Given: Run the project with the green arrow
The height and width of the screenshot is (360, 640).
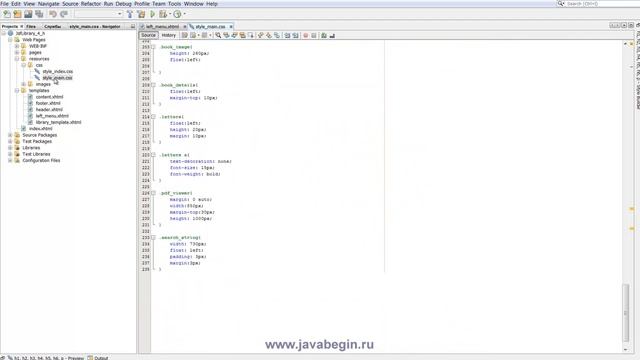Looking at the screenshot, I should (153, 14).
